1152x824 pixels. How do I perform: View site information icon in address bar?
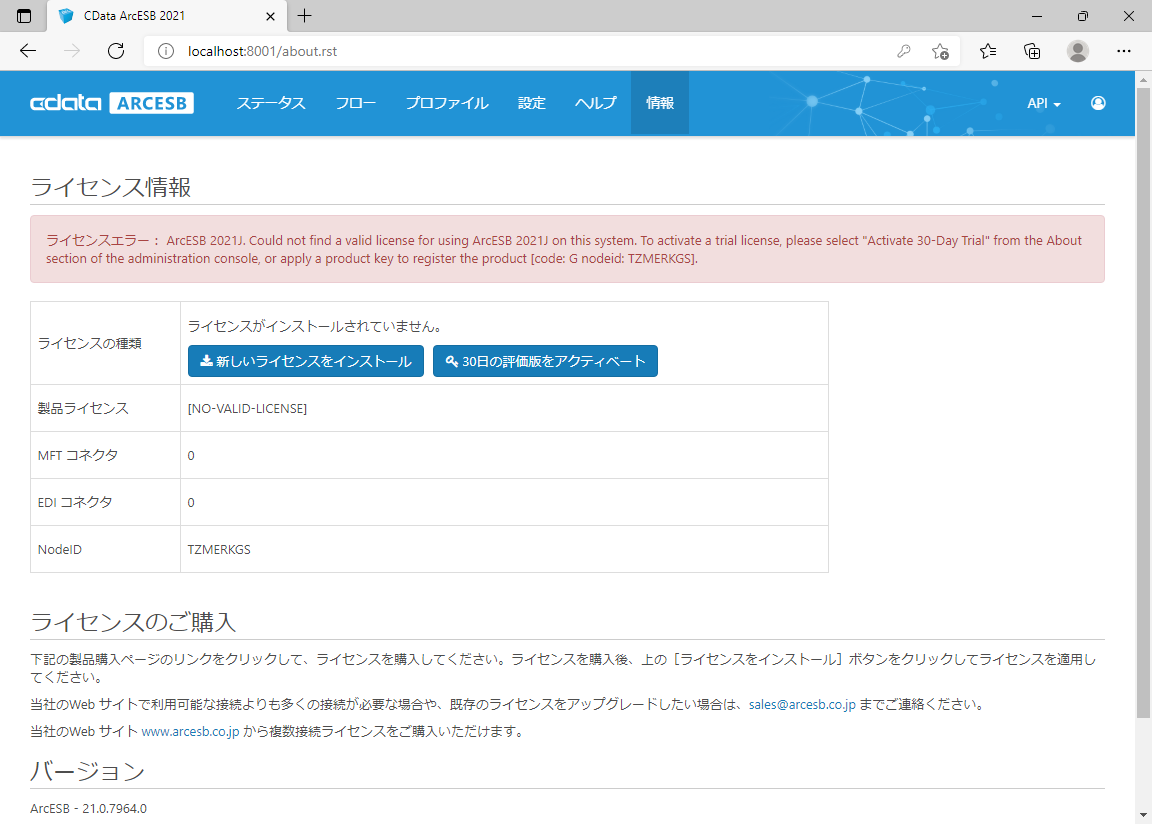coord(166,51)
